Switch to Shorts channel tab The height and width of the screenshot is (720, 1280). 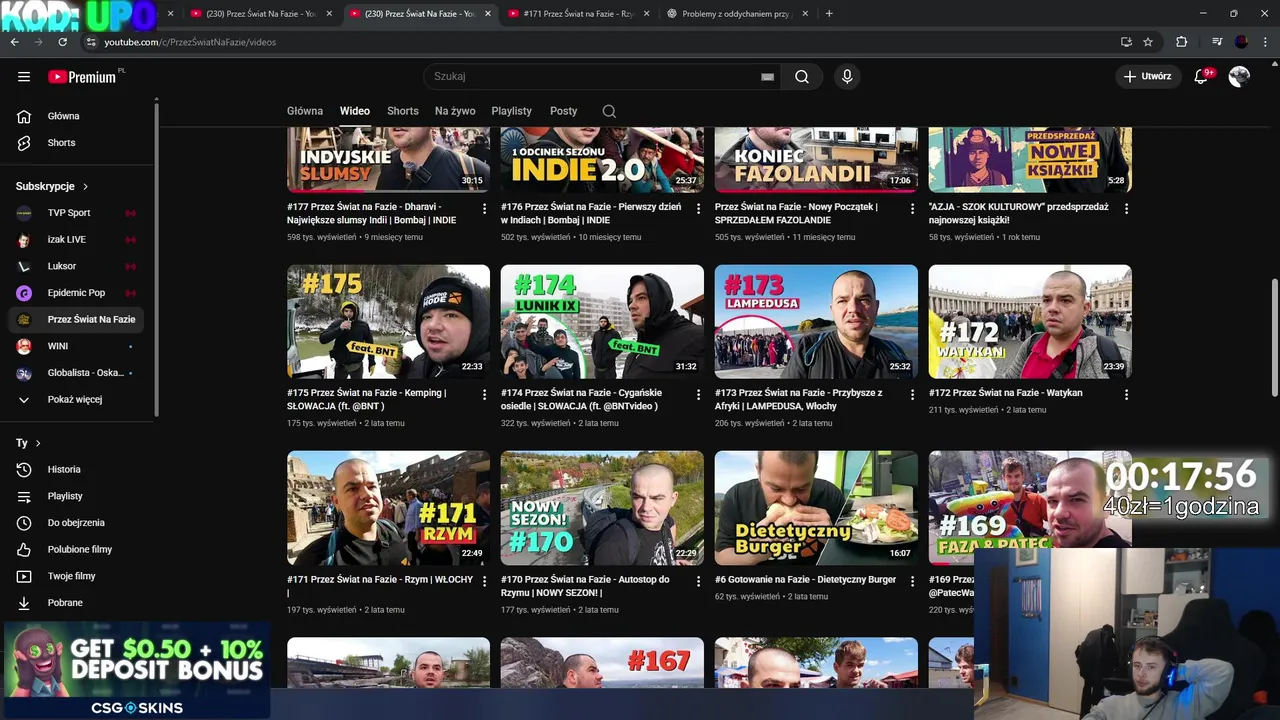click(x=403, y=111)
